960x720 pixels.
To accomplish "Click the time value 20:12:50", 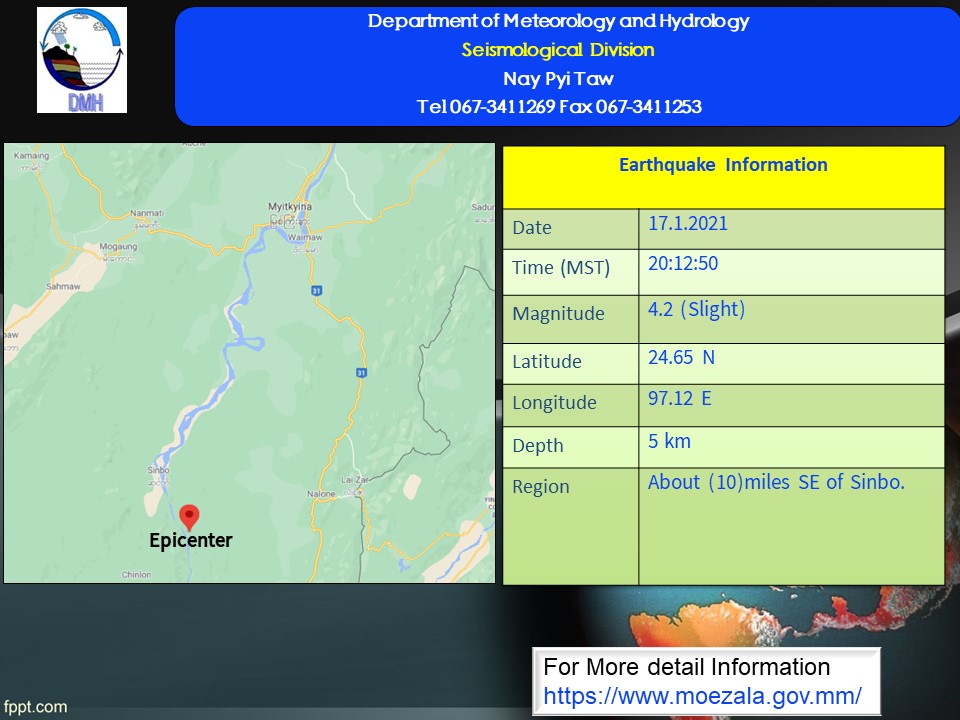I will (683, 263).
